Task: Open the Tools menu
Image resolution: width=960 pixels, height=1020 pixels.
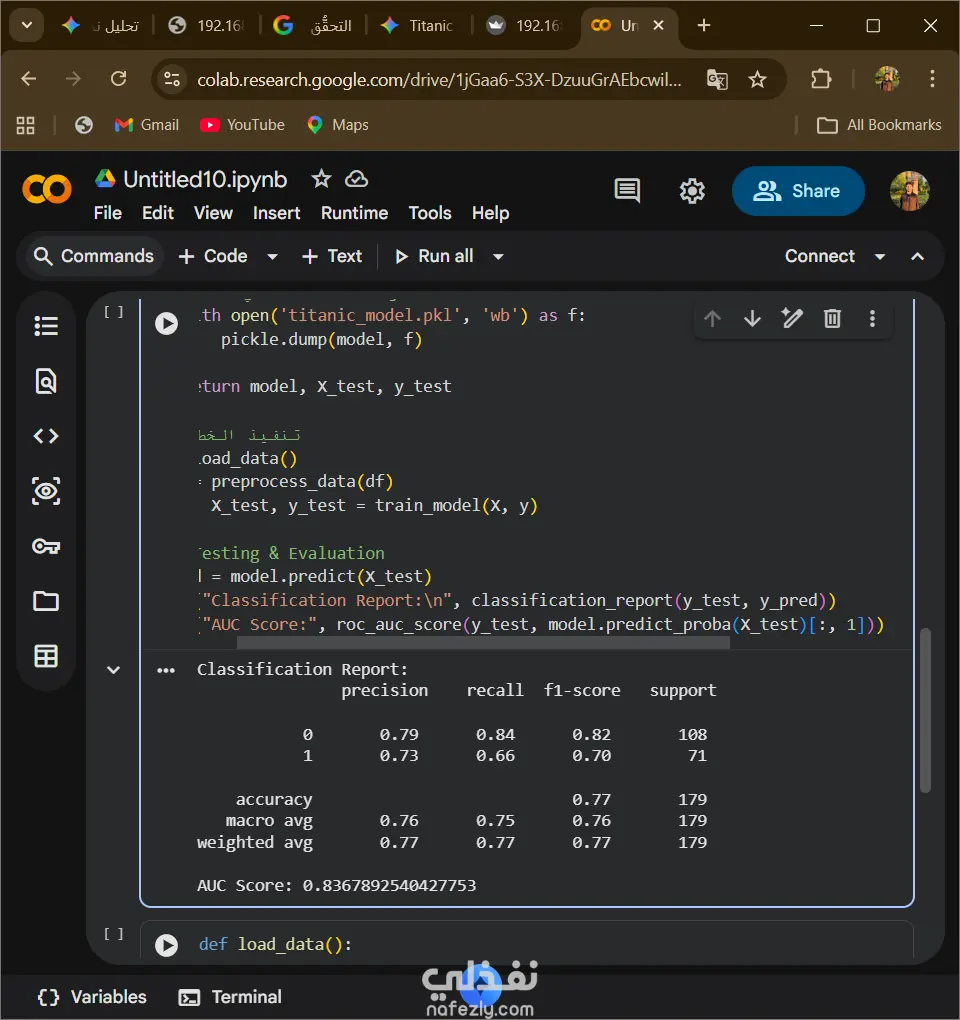Action: [430, 213]
